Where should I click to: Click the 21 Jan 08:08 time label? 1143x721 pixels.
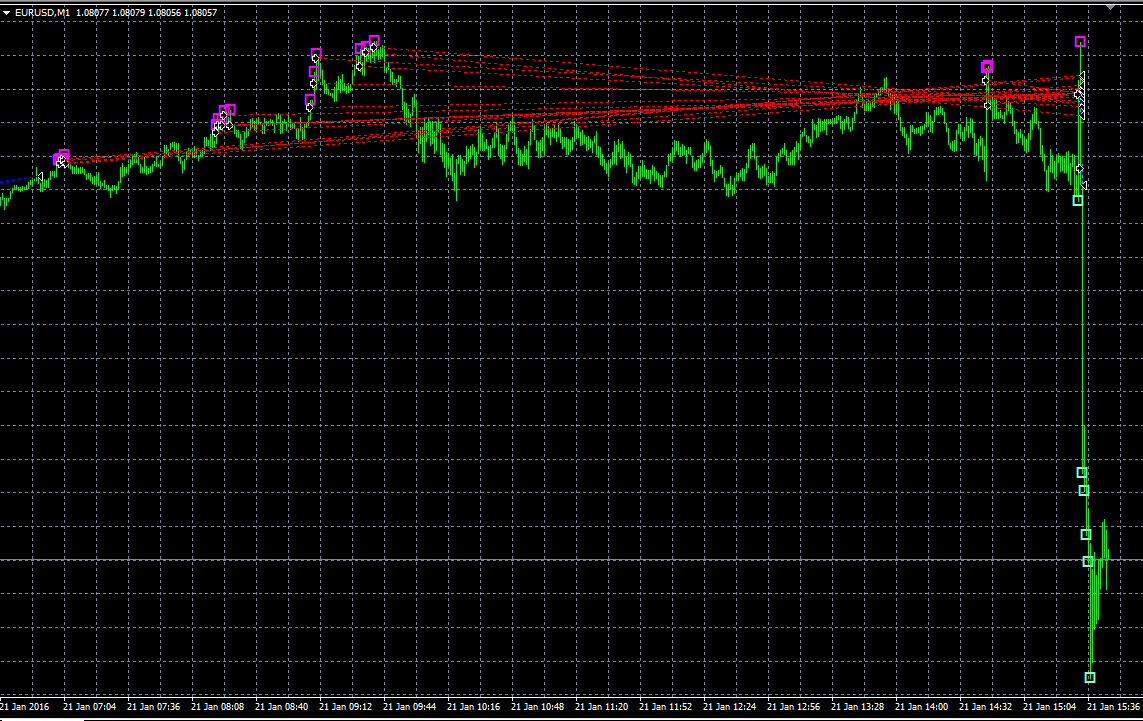click(217, 706)
